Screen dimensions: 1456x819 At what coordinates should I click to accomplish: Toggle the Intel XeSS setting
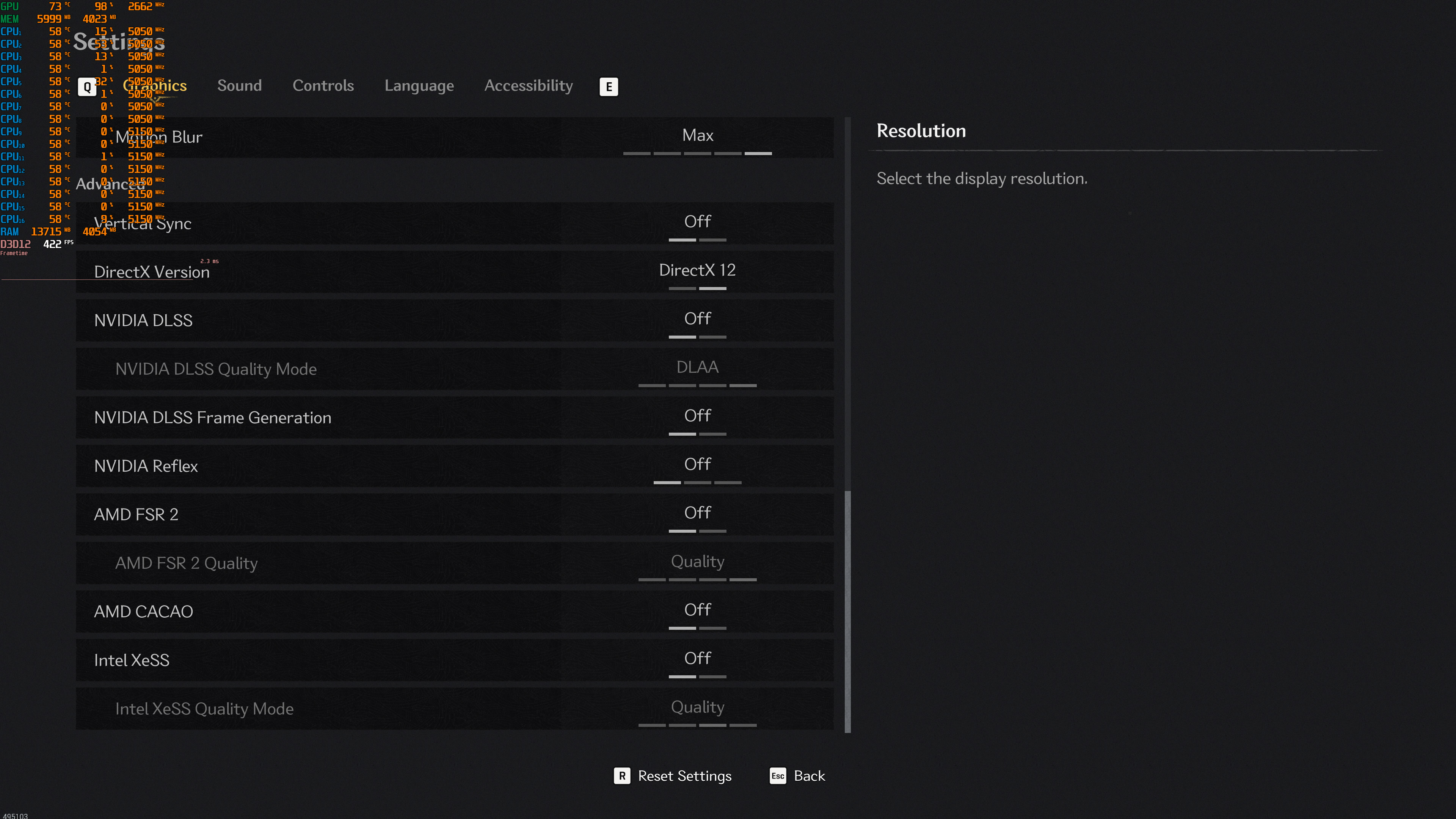pyautogui.click(x=697, y=660)
